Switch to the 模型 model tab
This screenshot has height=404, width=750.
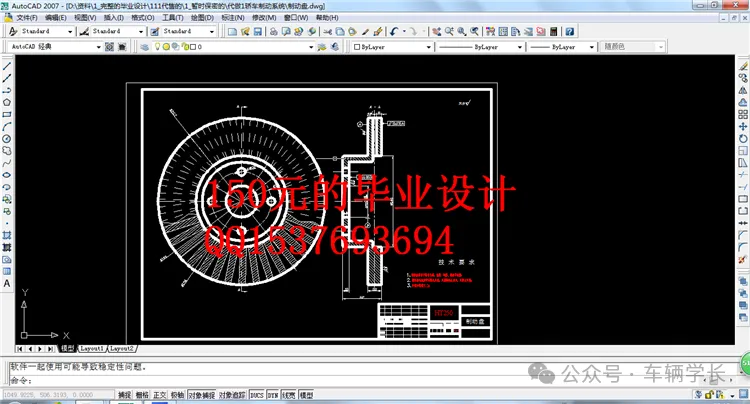[x=67, y=349]
